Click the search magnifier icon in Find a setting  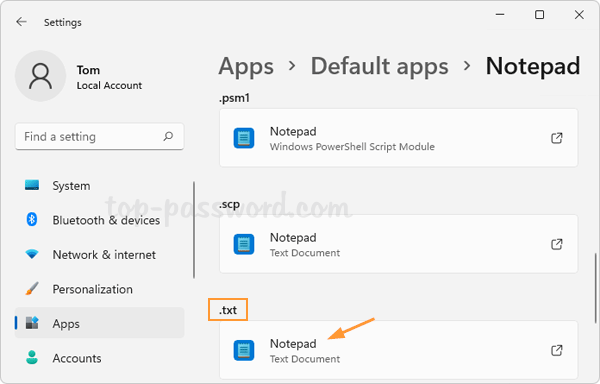(x=168, y=136)
